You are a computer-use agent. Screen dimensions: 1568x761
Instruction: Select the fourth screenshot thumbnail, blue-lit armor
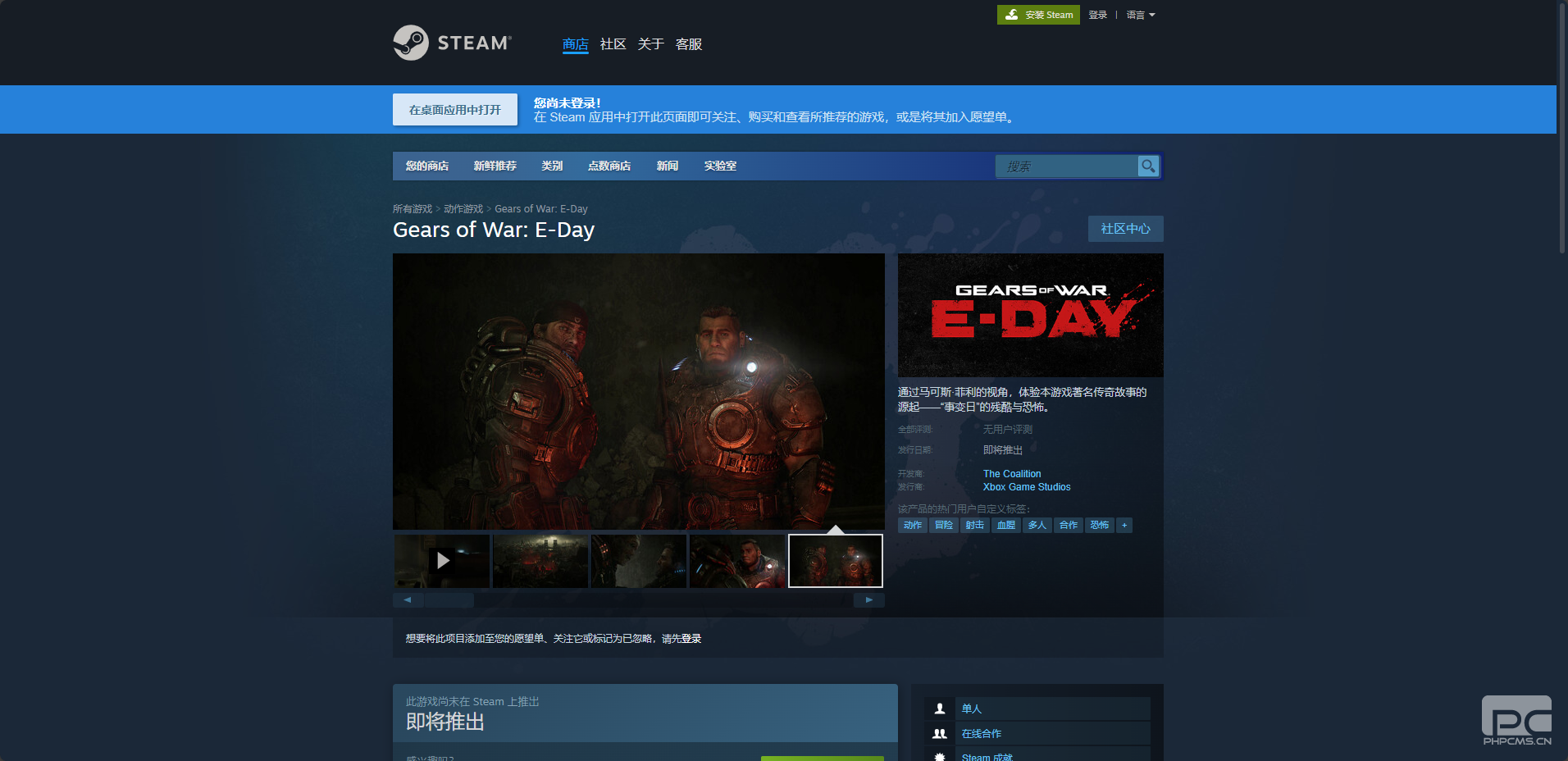coord(737,561)
